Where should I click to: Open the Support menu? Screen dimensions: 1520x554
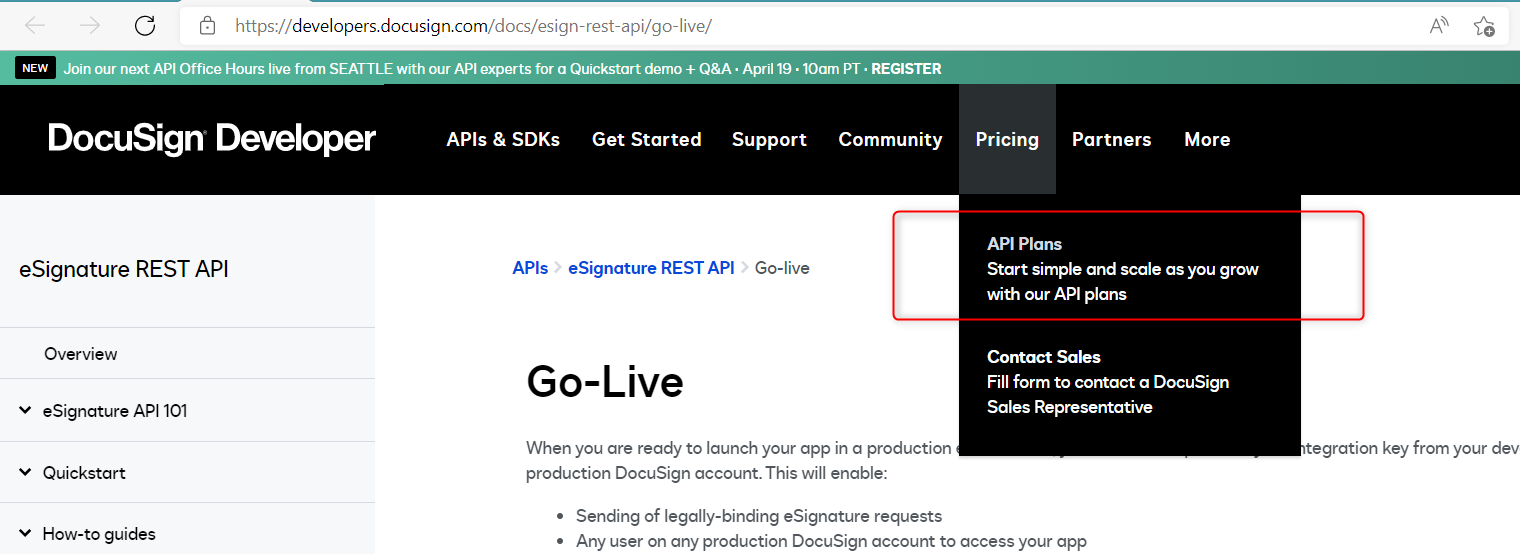click(x=769, y=139)
